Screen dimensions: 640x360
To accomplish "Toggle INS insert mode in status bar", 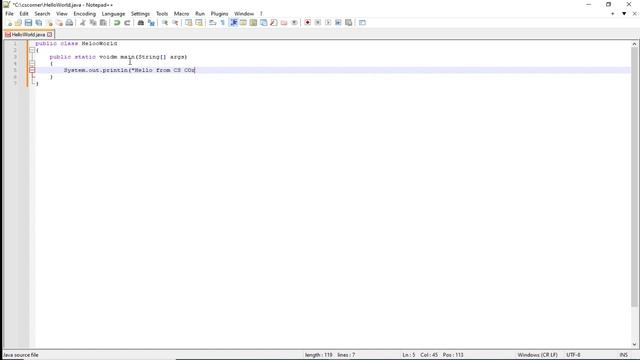I will point(623,355).
